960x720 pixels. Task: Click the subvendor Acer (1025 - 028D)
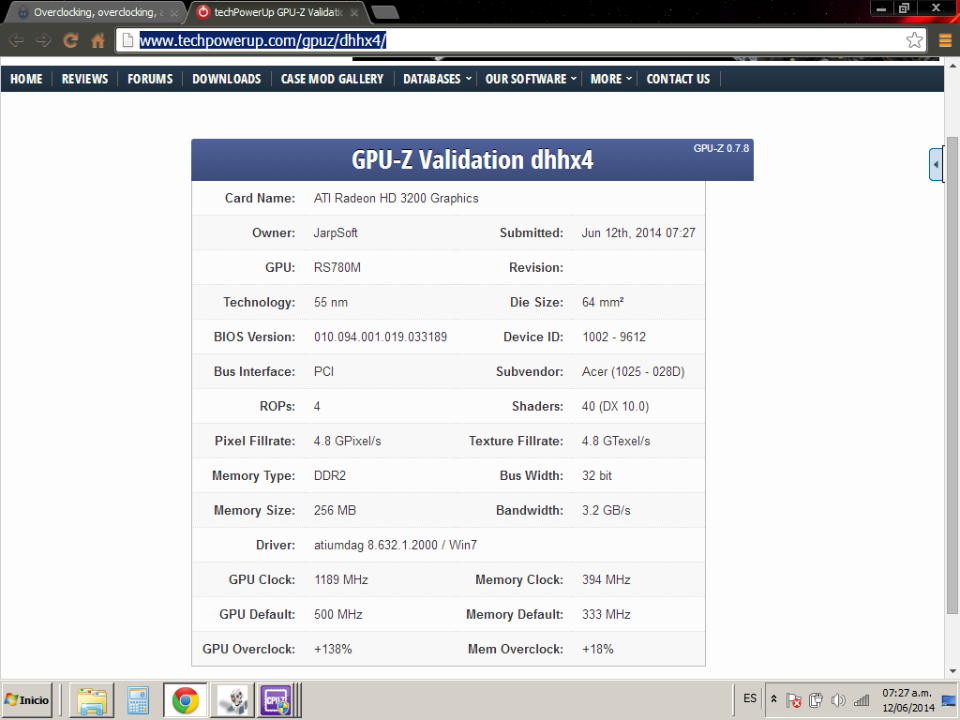click(x=633, y=372)
